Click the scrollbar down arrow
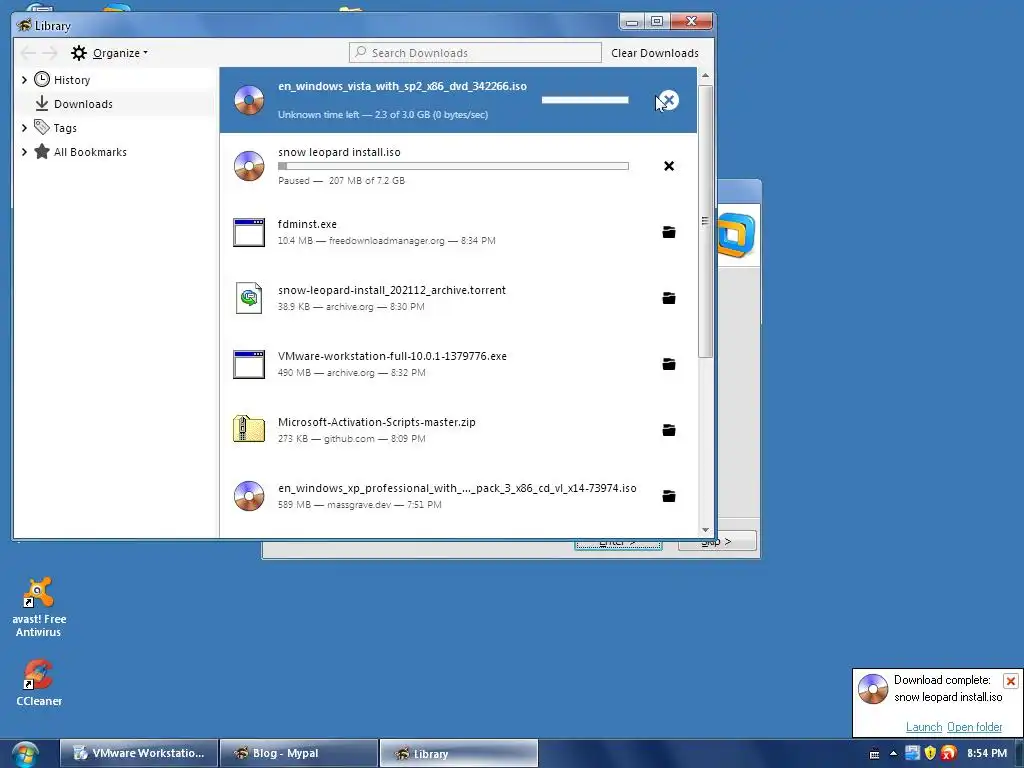 pyautogui.click(x=705, y=530)
